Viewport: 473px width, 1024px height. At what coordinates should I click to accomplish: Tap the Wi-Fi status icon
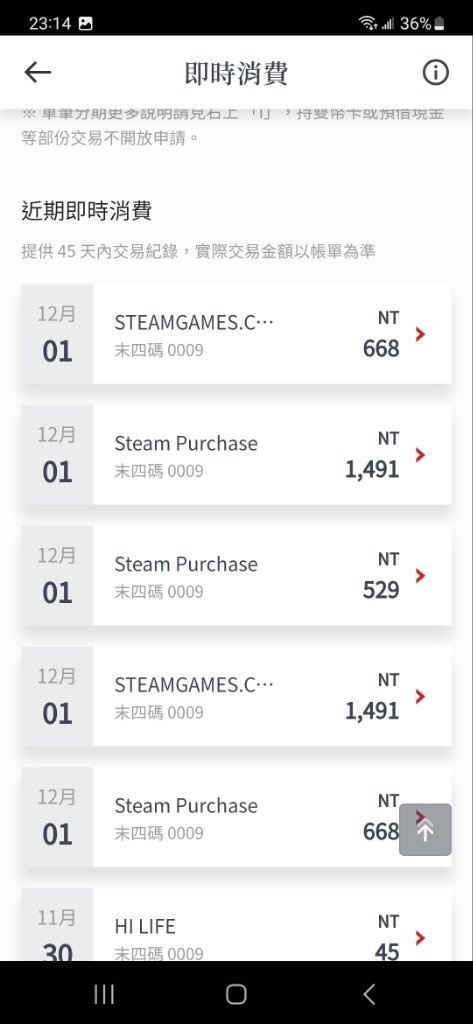368,24
